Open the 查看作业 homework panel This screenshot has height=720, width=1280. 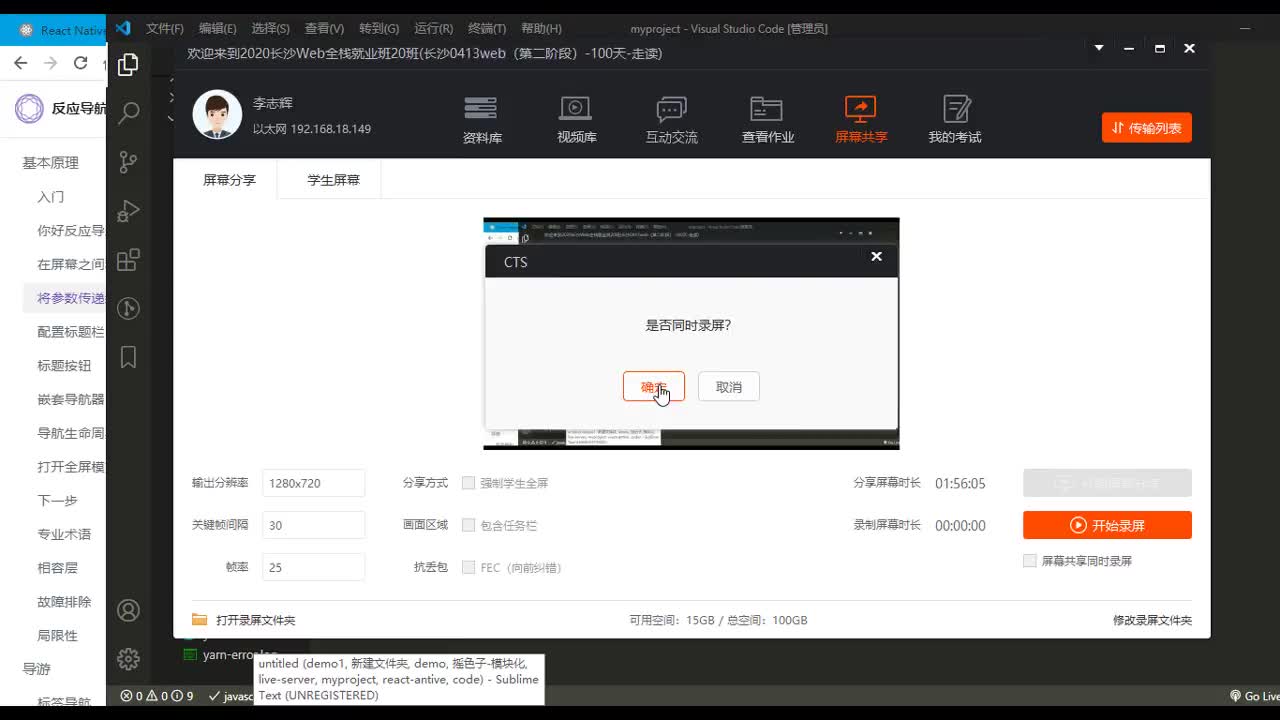click(x=767, y=117)
